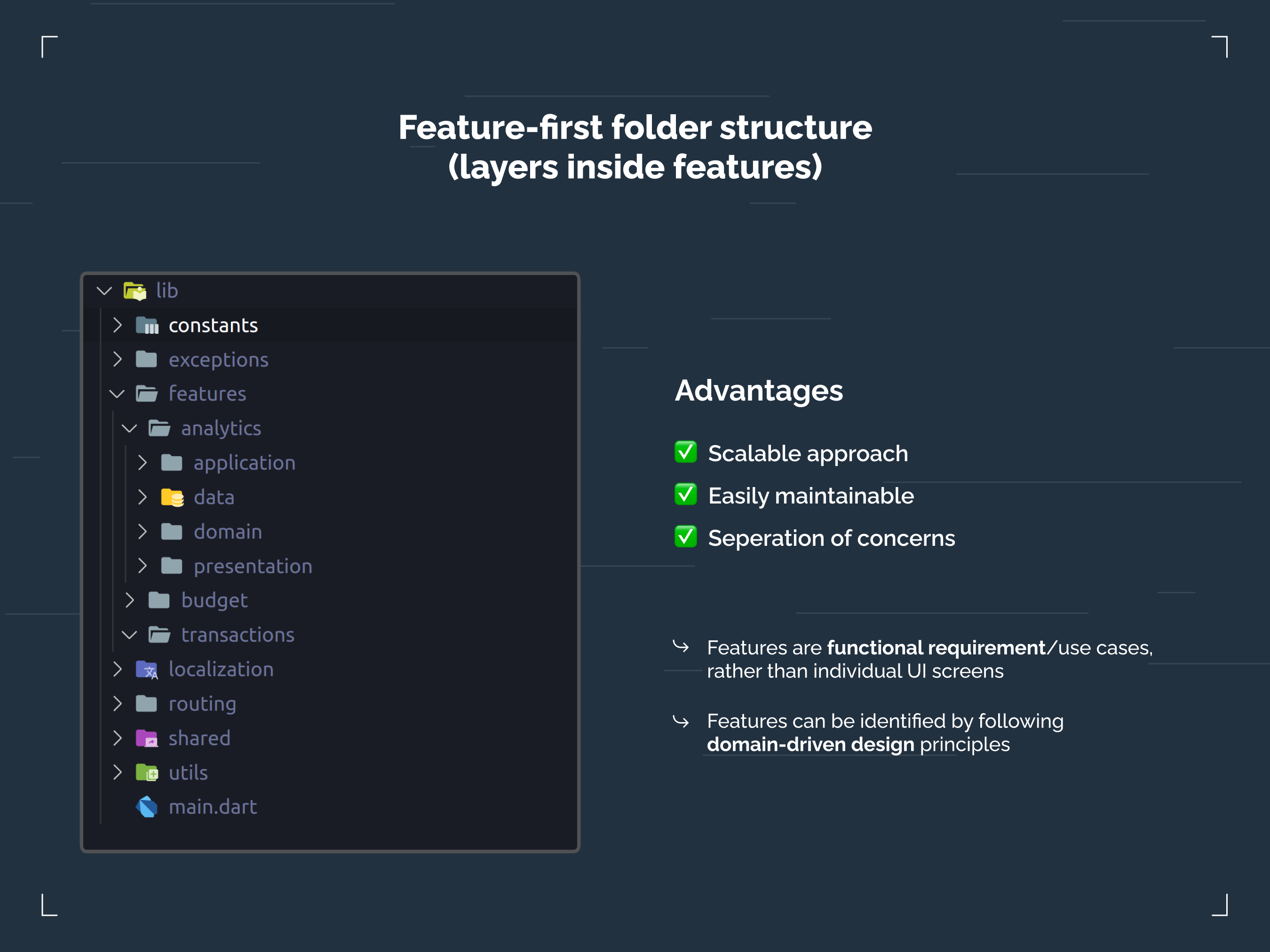This screenshot has height=952, width=1270.
Task: Click the constants folder icon
Action: click(147, 325)
